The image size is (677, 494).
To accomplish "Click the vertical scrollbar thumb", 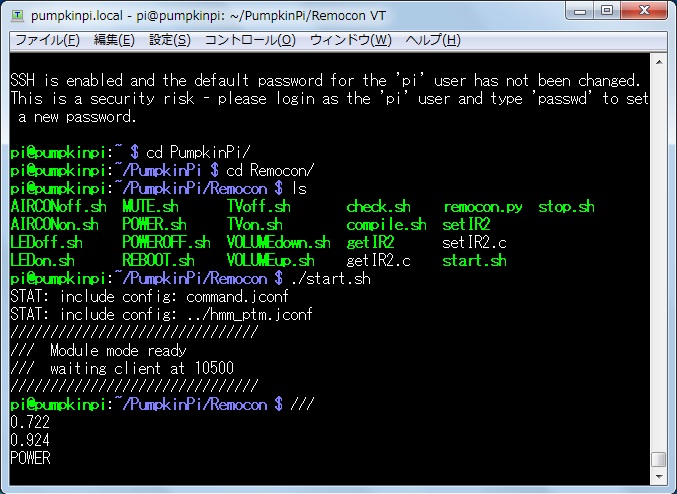I will (x=659, y=459).
